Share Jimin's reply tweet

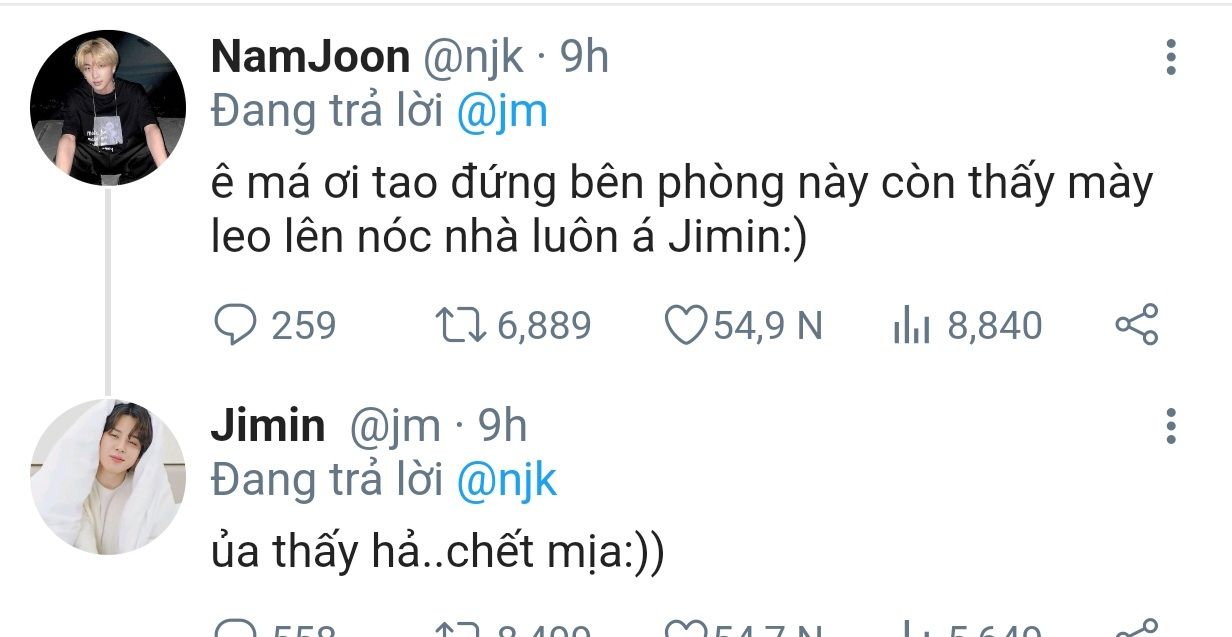1136,629
